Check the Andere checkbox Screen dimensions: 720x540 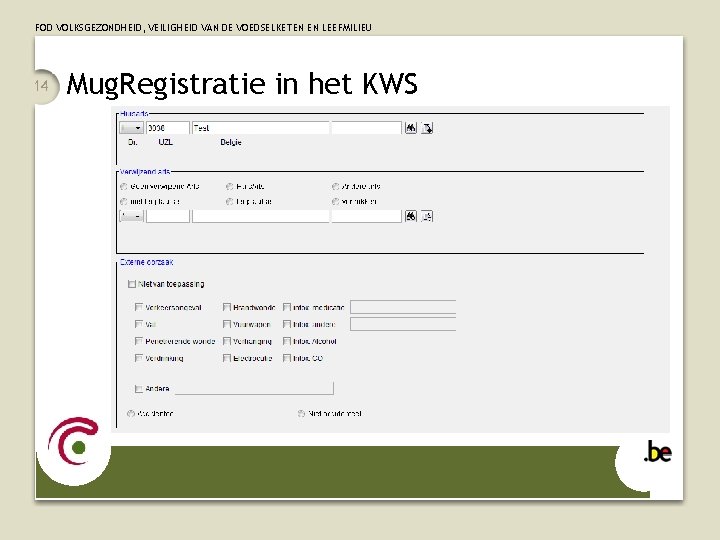[x=139, y=389]
